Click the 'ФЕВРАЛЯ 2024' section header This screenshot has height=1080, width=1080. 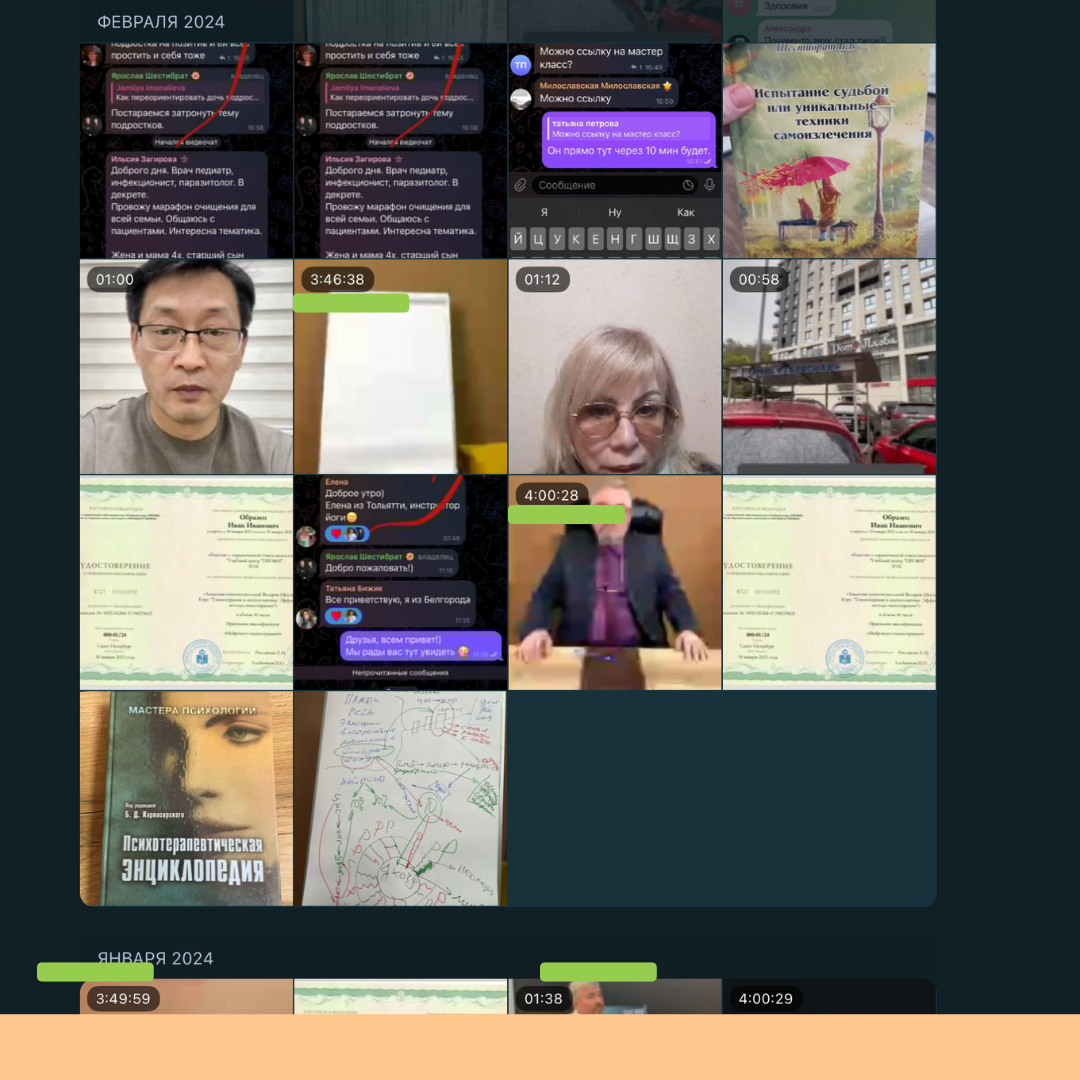point(160,22)
